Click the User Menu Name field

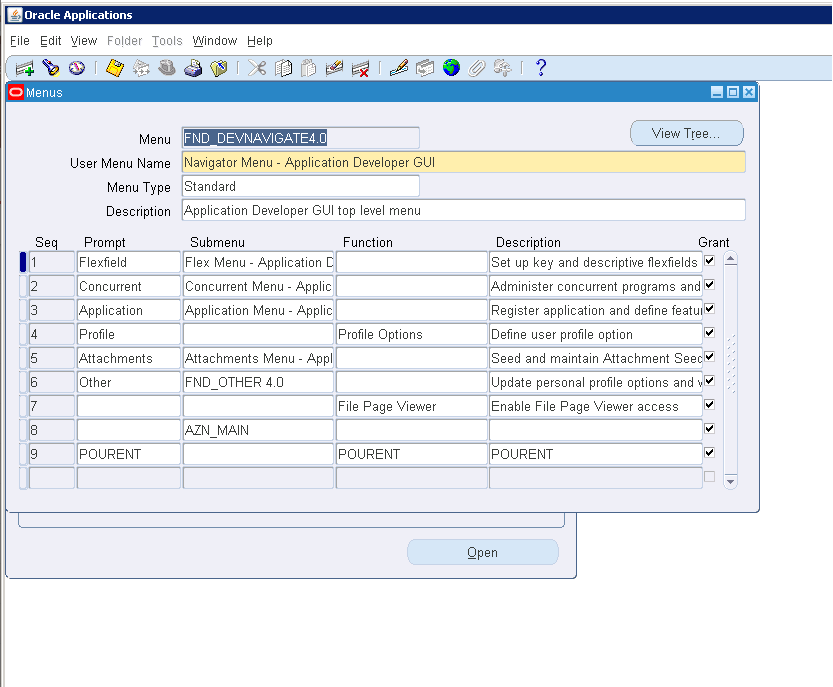point(463,162)
